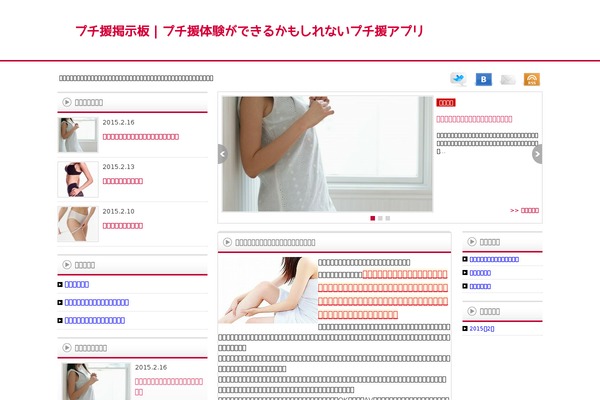This screenshot has width=600, height=400.
Task: Open the 2015.2.16 post thumbnail in top list
Action: [78, 135]
